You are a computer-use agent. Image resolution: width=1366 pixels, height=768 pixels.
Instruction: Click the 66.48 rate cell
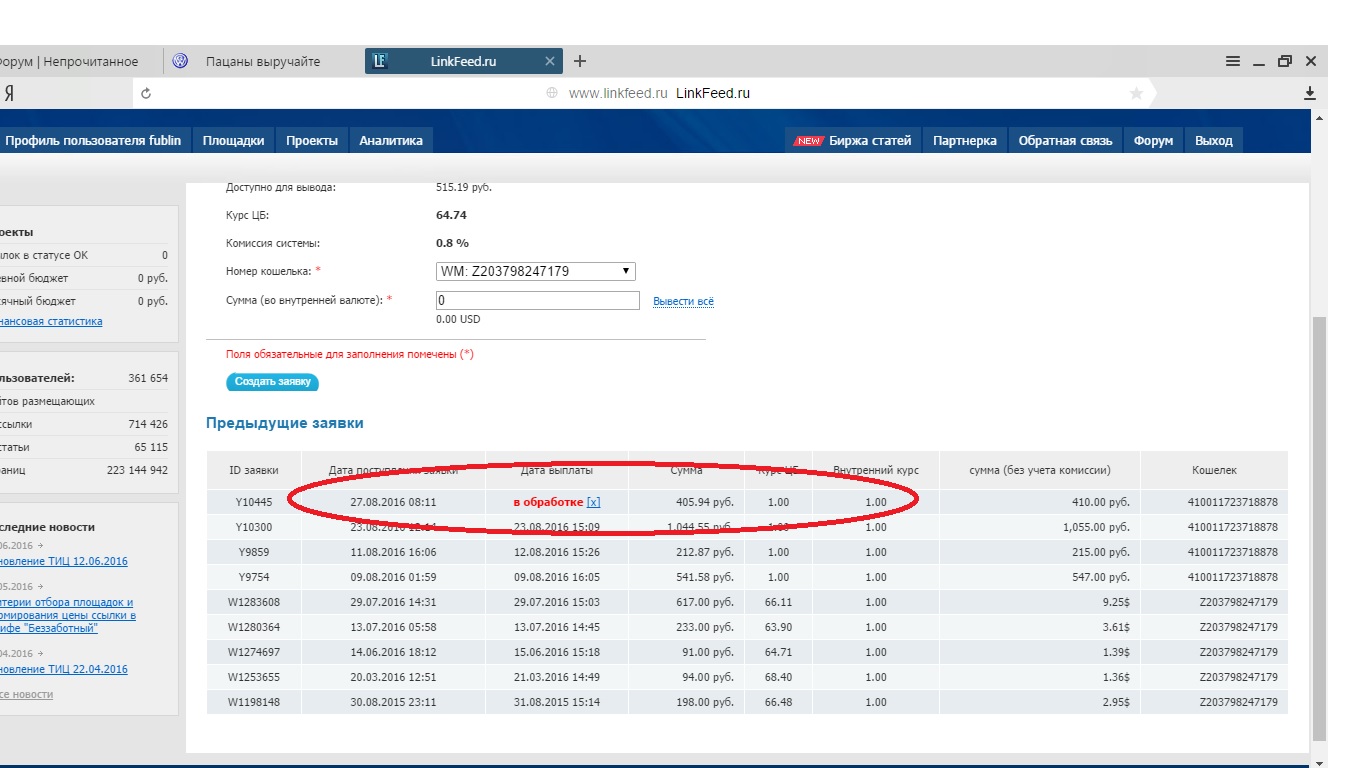(x=778, y=702)
